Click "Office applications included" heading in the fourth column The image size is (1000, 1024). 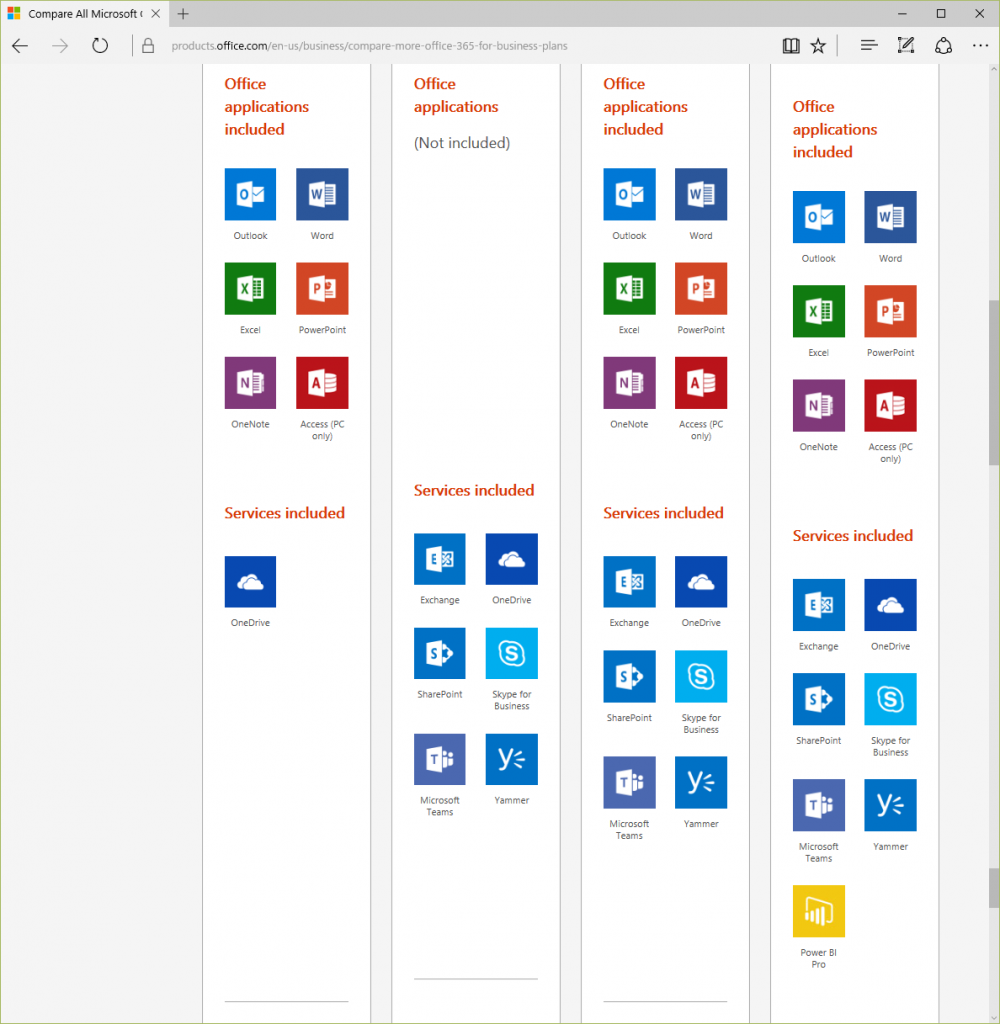[x=835, y=129]
